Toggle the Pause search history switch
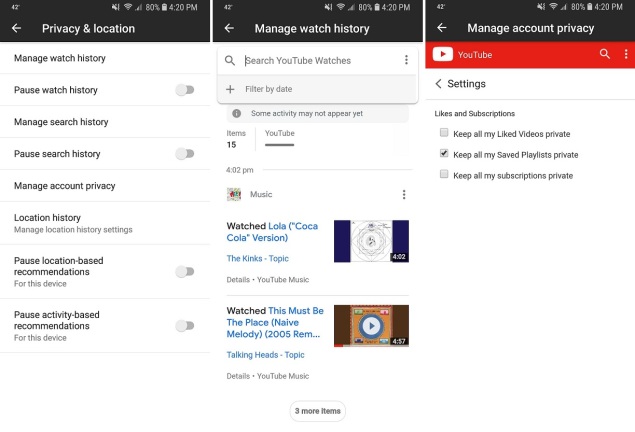This screenshot has height=432, width=635. [185, 154]
